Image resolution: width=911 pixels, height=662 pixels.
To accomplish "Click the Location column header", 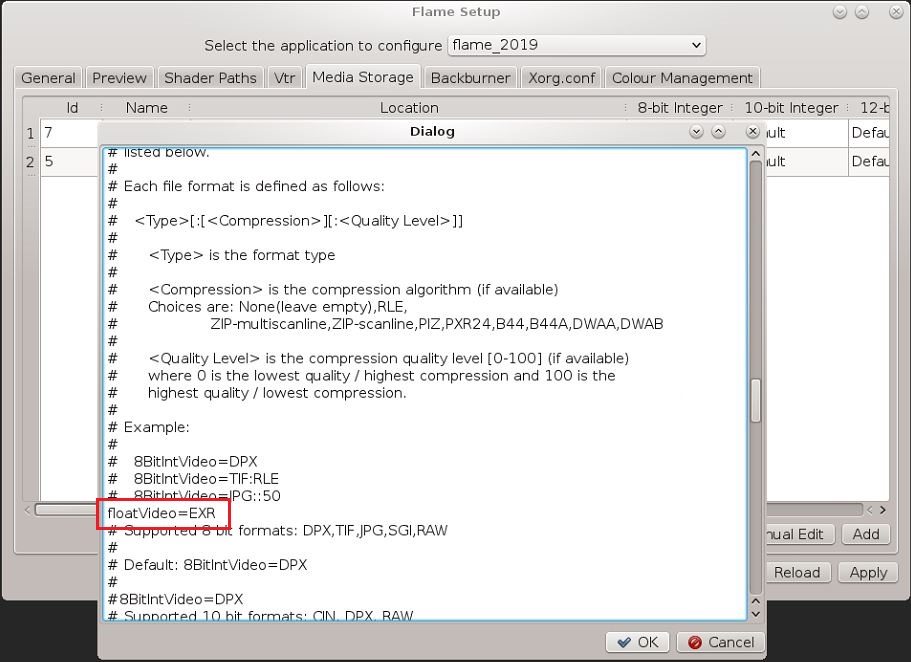I will [x=409, y=107].
